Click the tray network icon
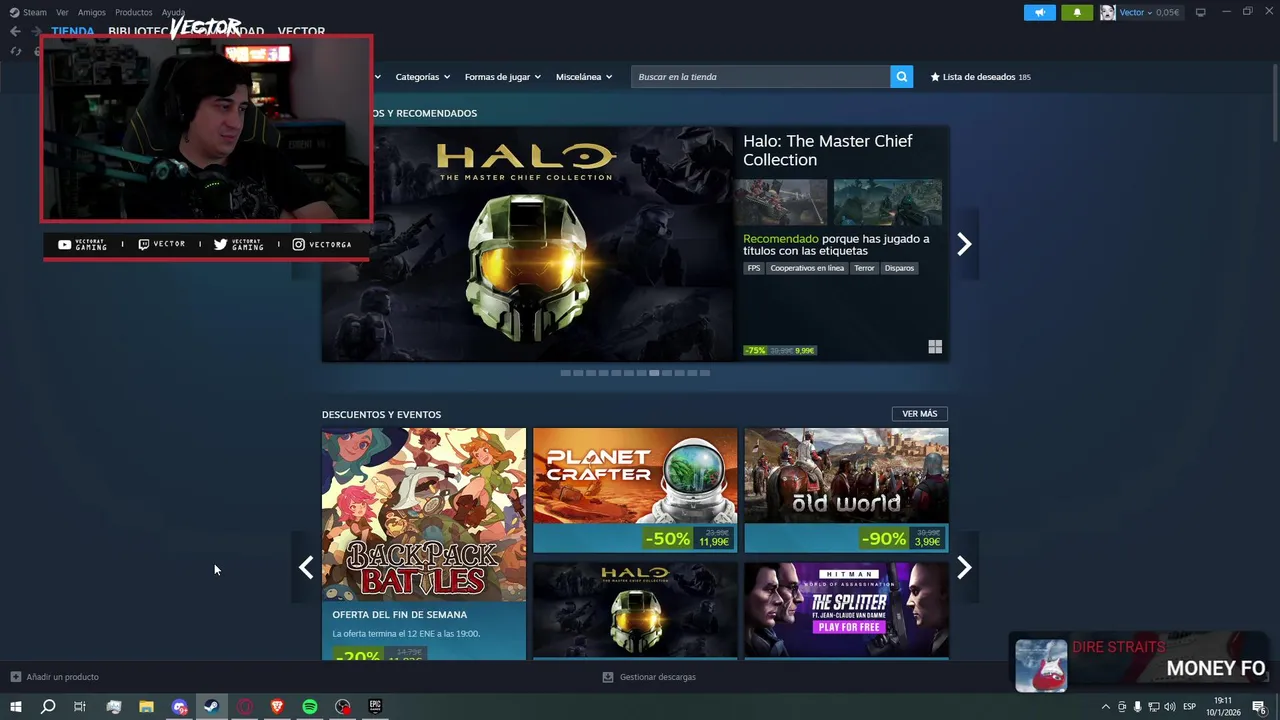 click(x=1153, y=707)
